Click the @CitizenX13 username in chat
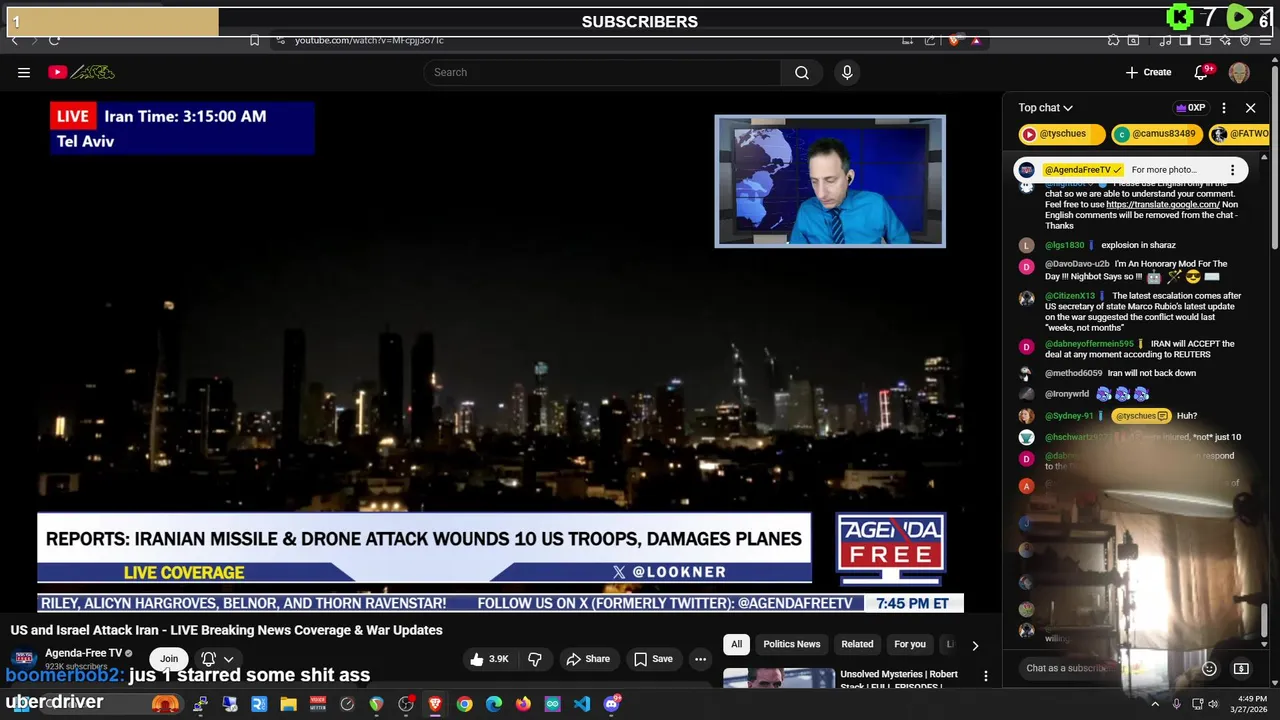This screenshot has width=1280, height=720. point(1070,296)
